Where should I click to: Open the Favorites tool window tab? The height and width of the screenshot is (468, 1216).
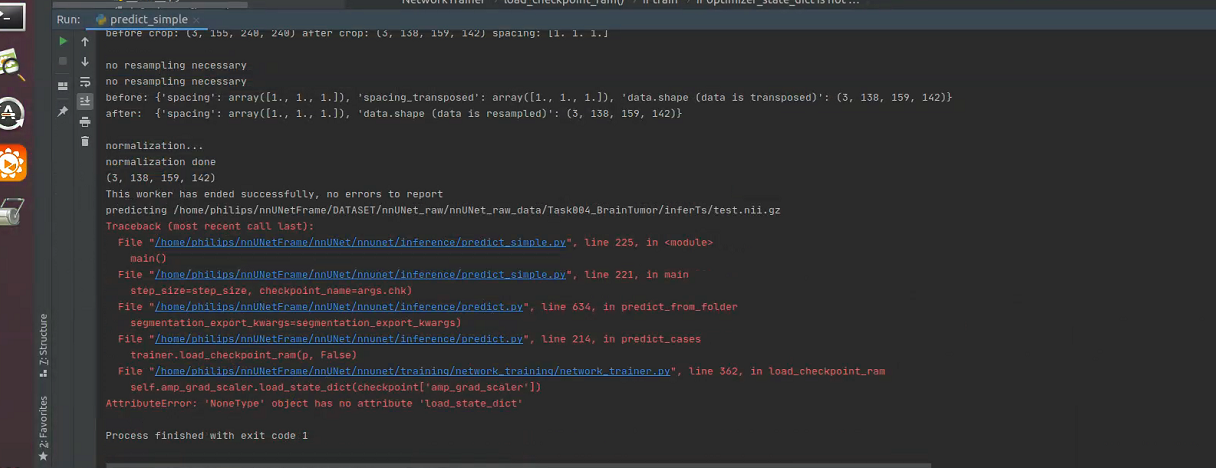(43, 430)
